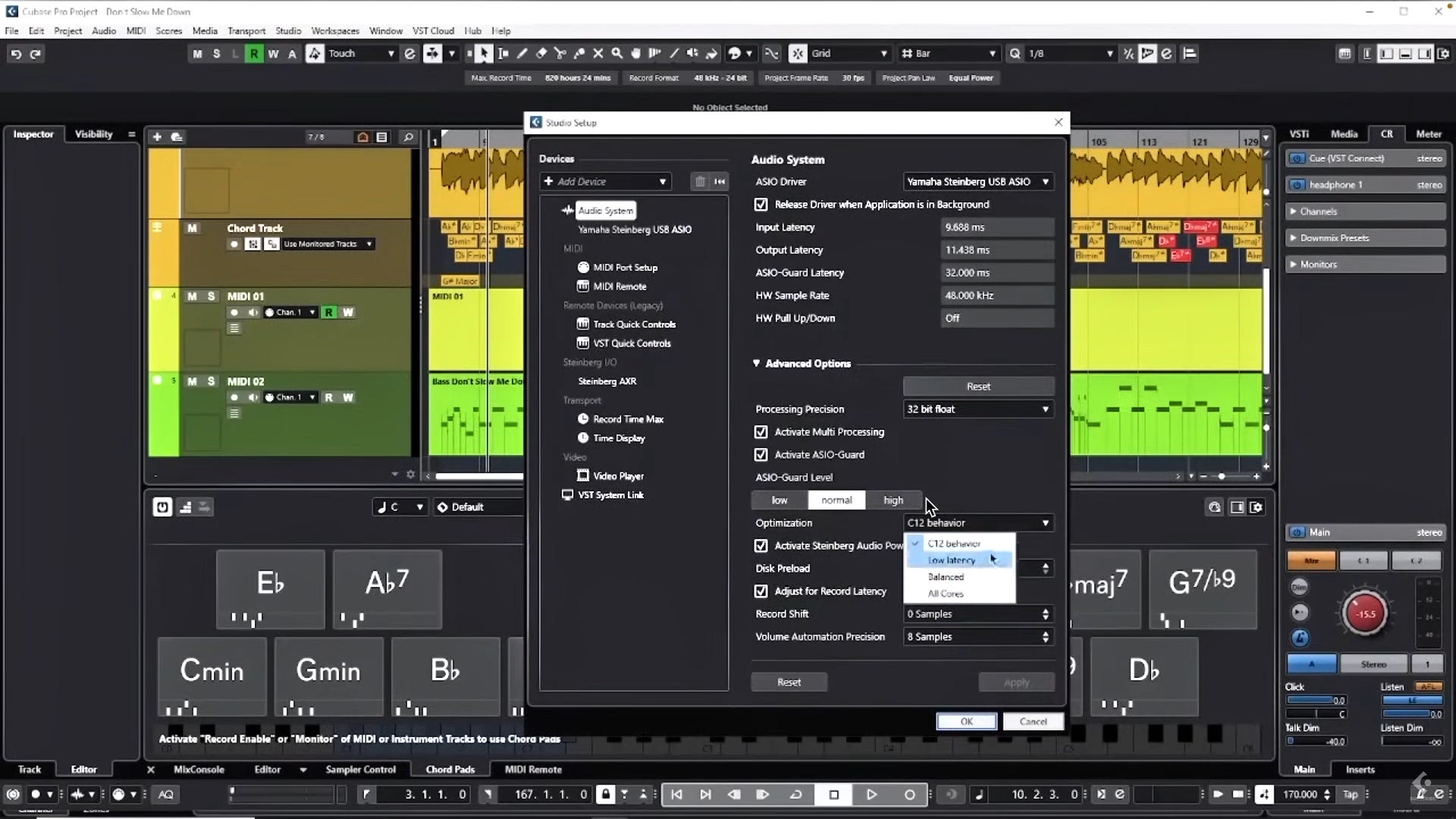Select the Draw pencil tool
1456x819 pixels.
click(522, 54)
